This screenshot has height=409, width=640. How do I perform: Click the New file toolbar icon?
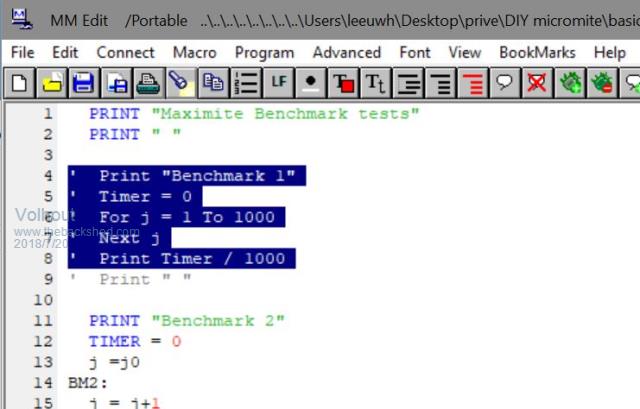point(20,82)
